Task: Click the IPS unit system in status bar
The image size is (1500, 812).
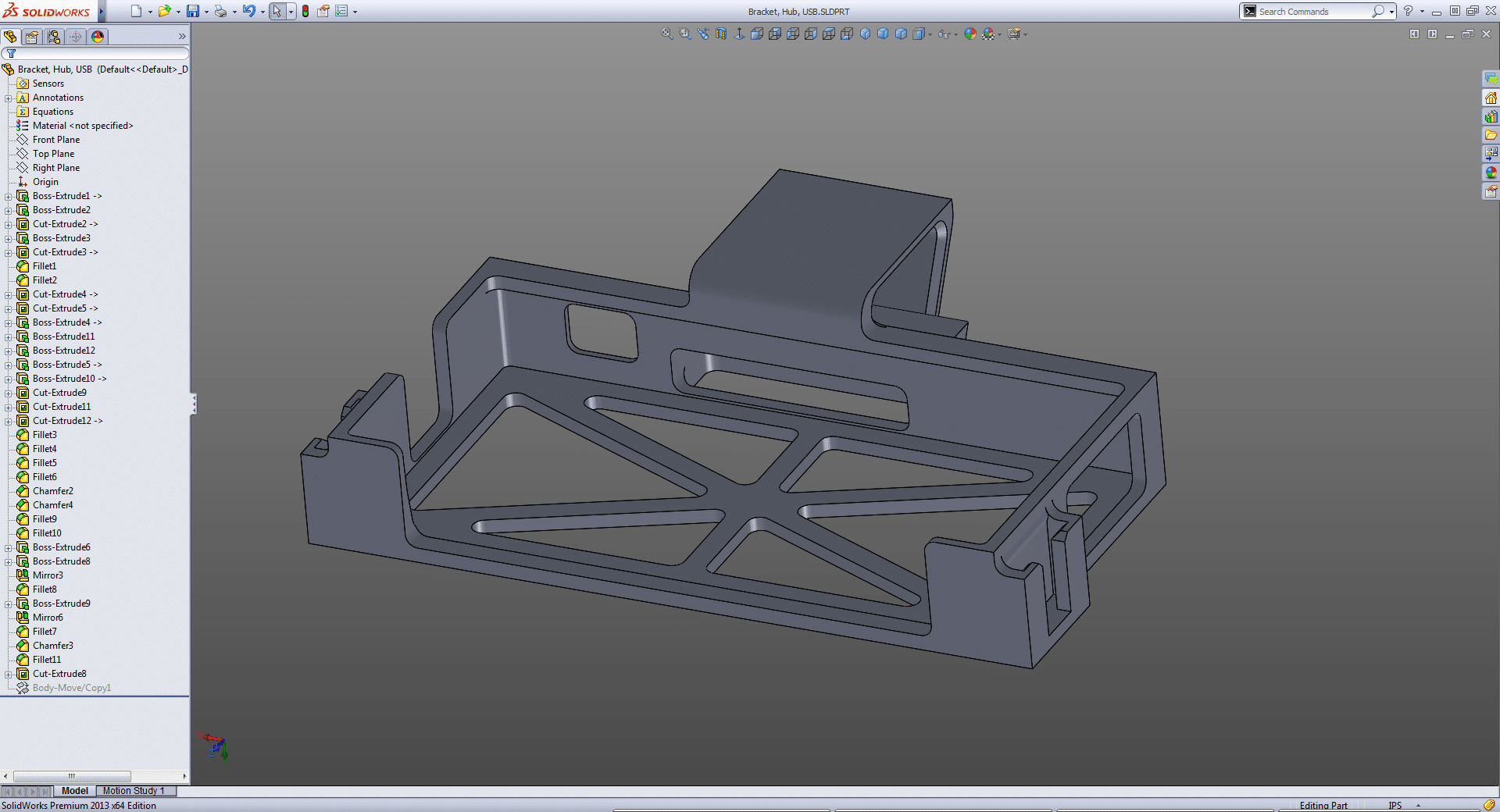Action: [1395, 805]
